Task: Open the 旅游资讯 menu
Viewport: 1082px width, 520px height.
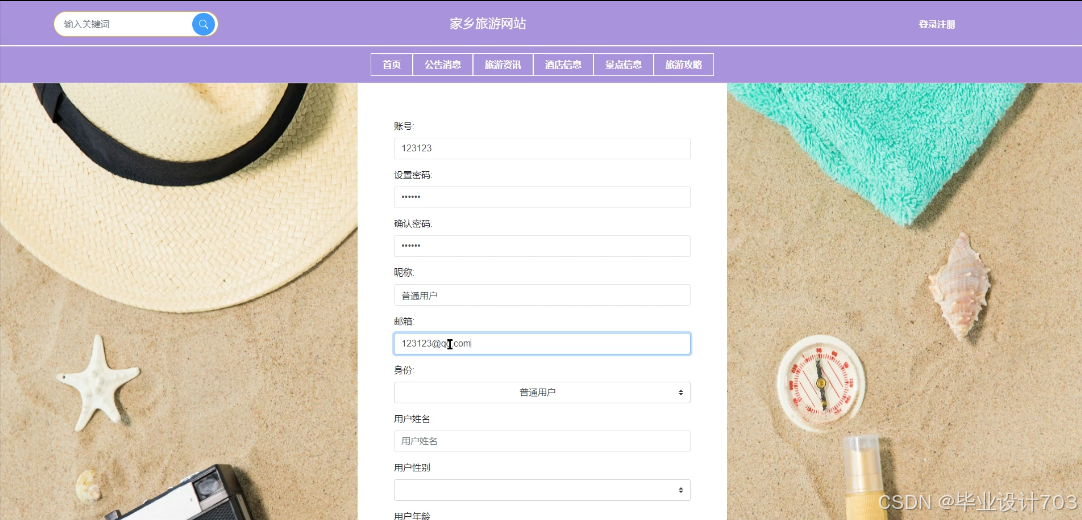Action: coord(502,65)
